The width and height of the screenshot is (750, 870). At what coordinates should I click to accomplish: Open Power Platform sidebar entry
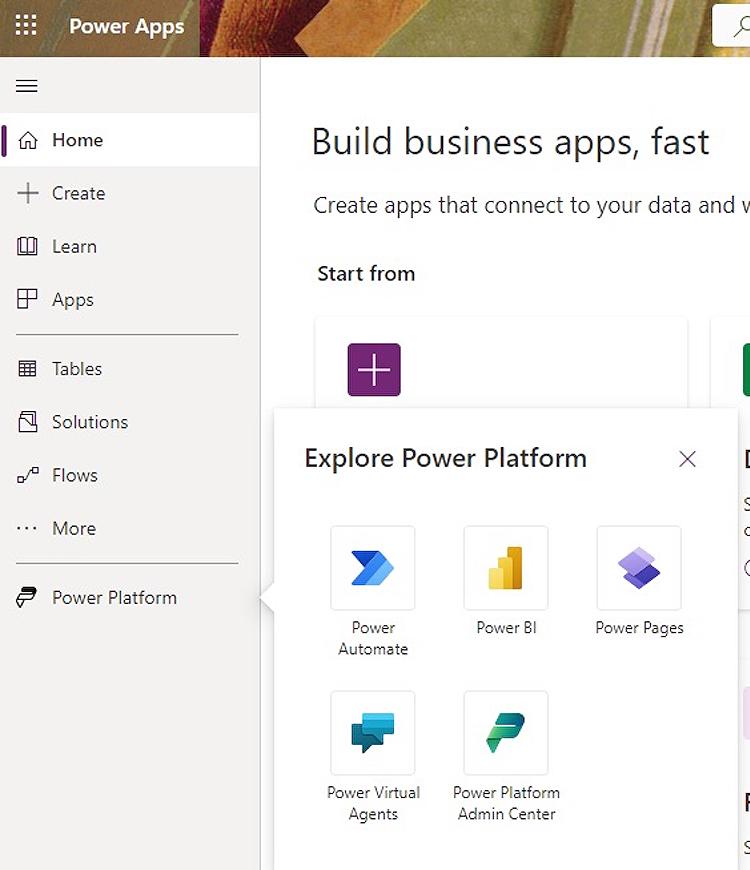(114, 597)
